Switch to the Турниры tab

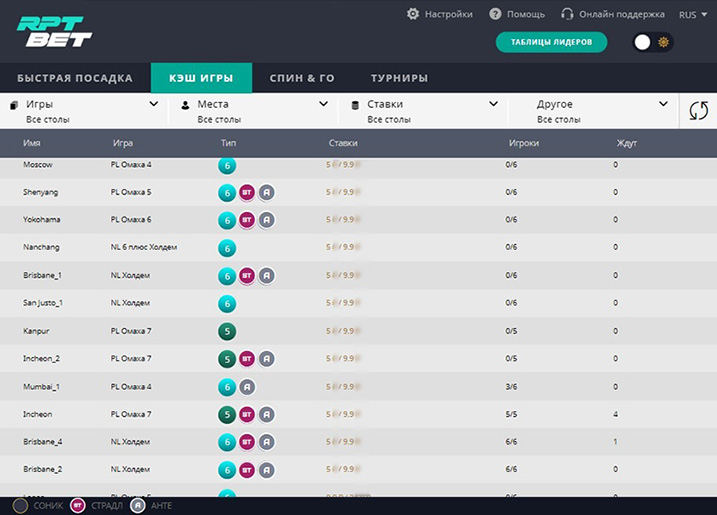coord(399,78)
